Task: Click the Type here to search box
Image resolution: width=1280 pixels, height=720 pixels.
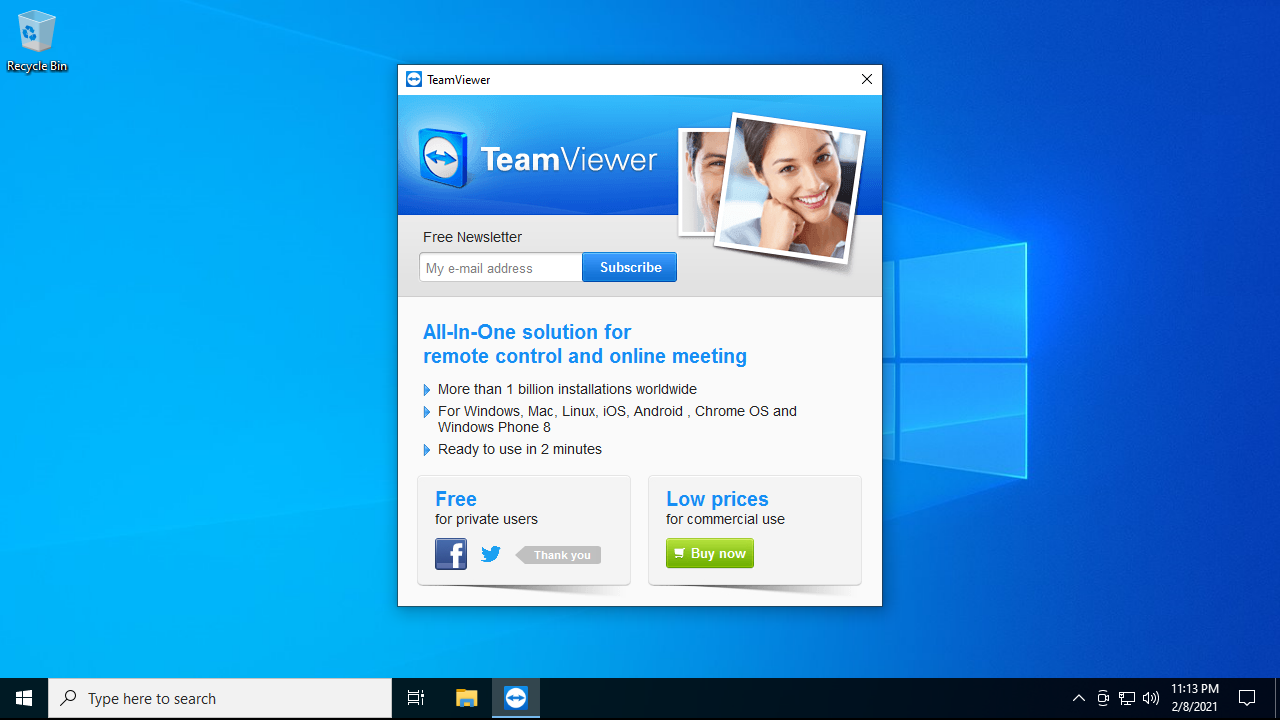Action: coord(220,698)
